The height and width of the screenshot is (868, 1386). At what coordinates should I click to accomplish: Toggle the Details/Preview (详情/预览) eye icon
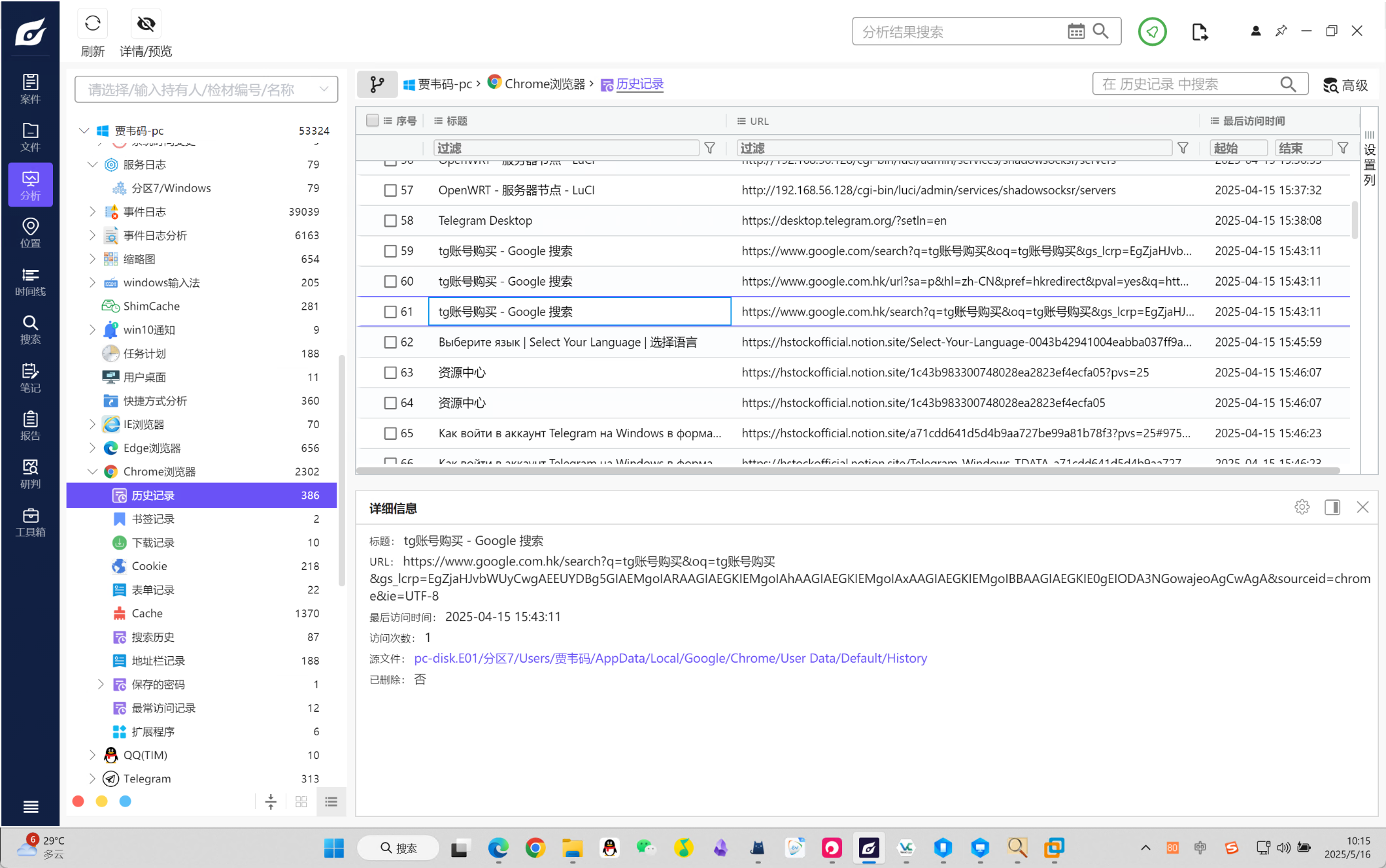146,24
